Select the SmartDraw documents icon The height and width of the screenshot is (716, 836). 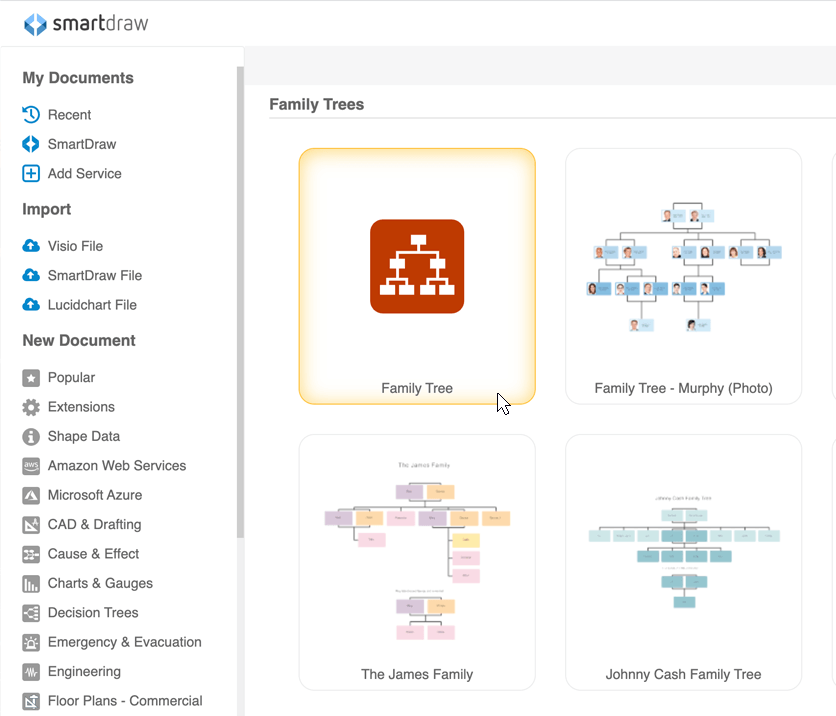81,144
